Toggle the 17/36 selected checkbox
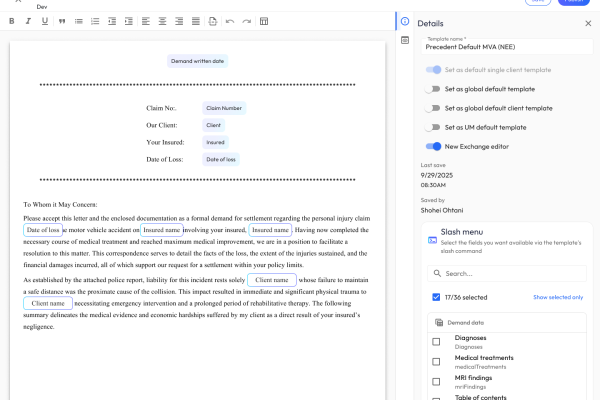600x400 pixels. pyautogui.click(x=436, y=297)
